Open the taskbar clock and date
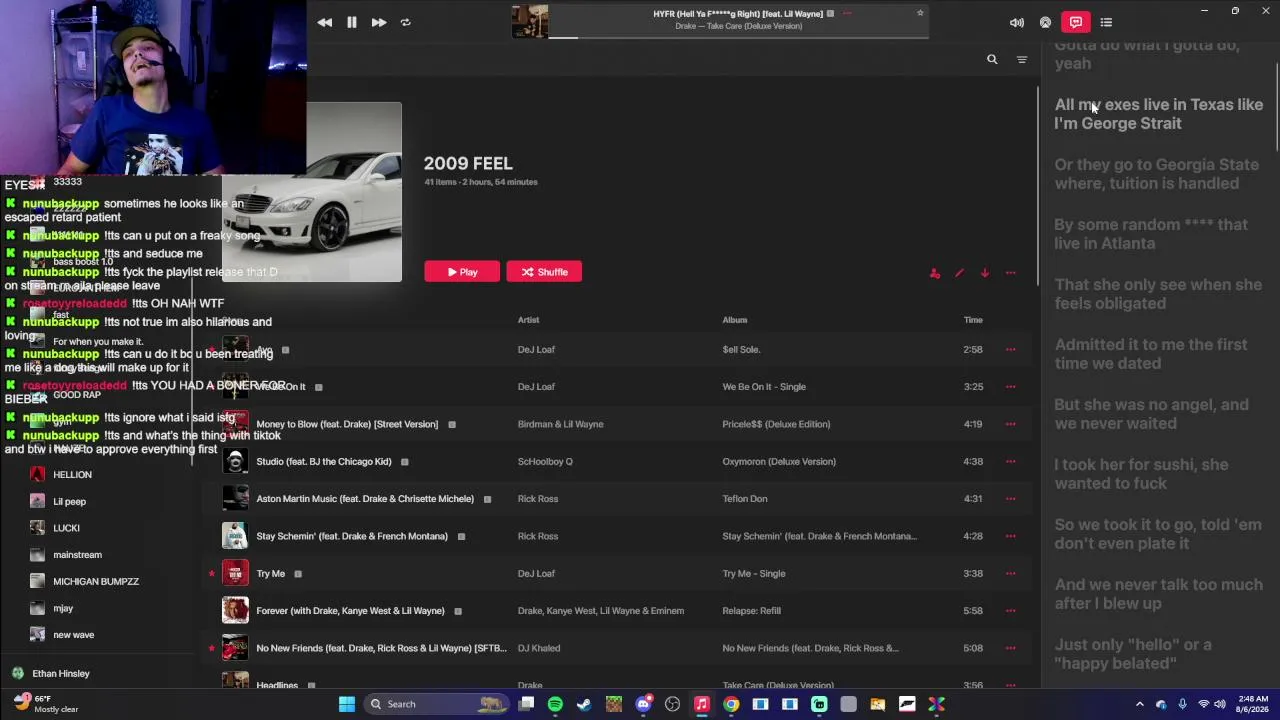 (1253, 704)
